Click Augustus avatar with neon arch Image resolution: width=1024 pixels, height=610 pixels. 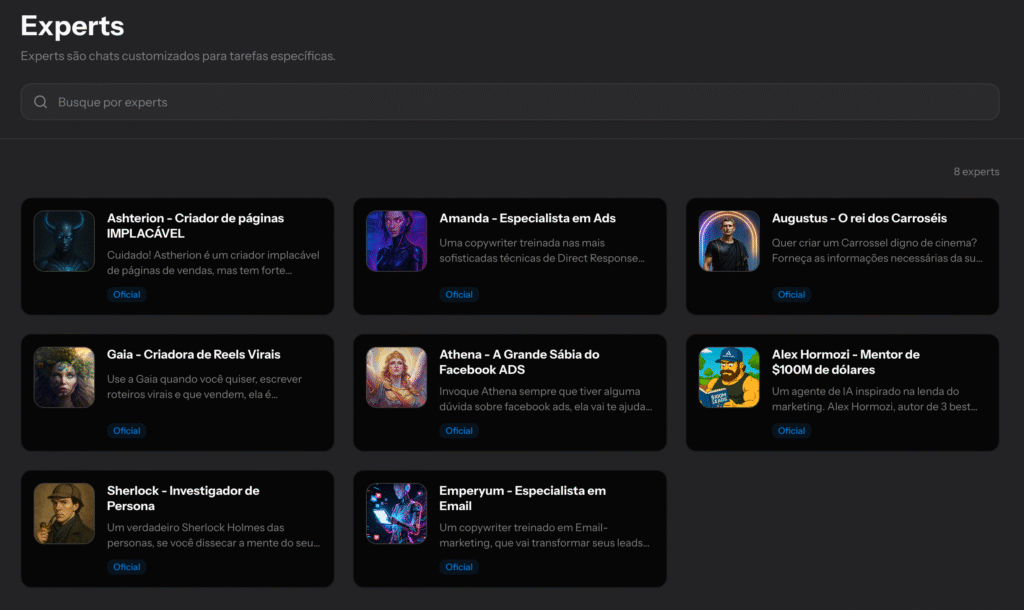tap(729, 241)
